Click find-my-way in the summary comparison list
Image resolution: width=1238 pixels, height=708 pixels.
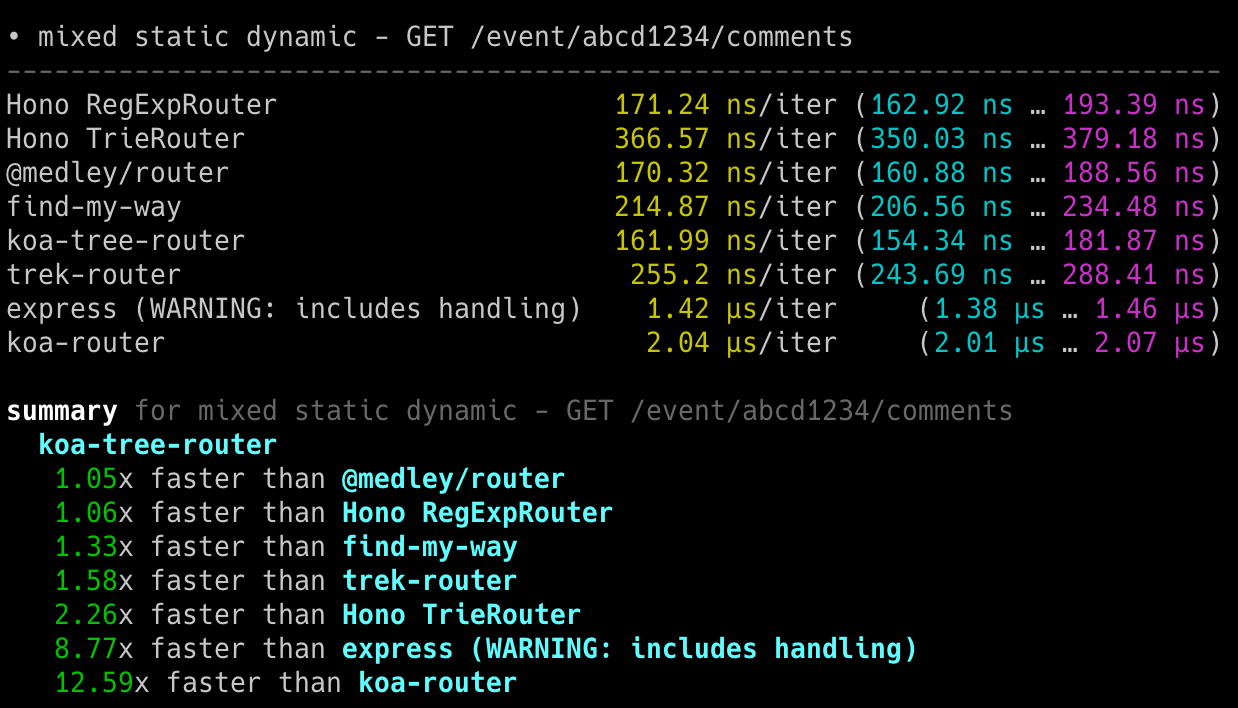pos(430,547)
